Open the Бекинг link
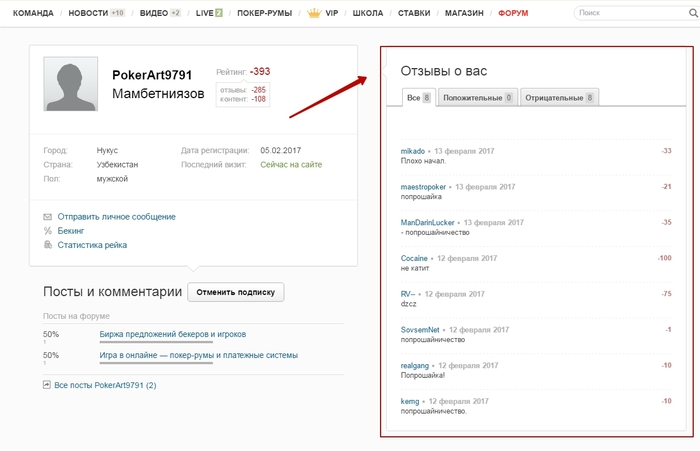 tap(71, 231)
